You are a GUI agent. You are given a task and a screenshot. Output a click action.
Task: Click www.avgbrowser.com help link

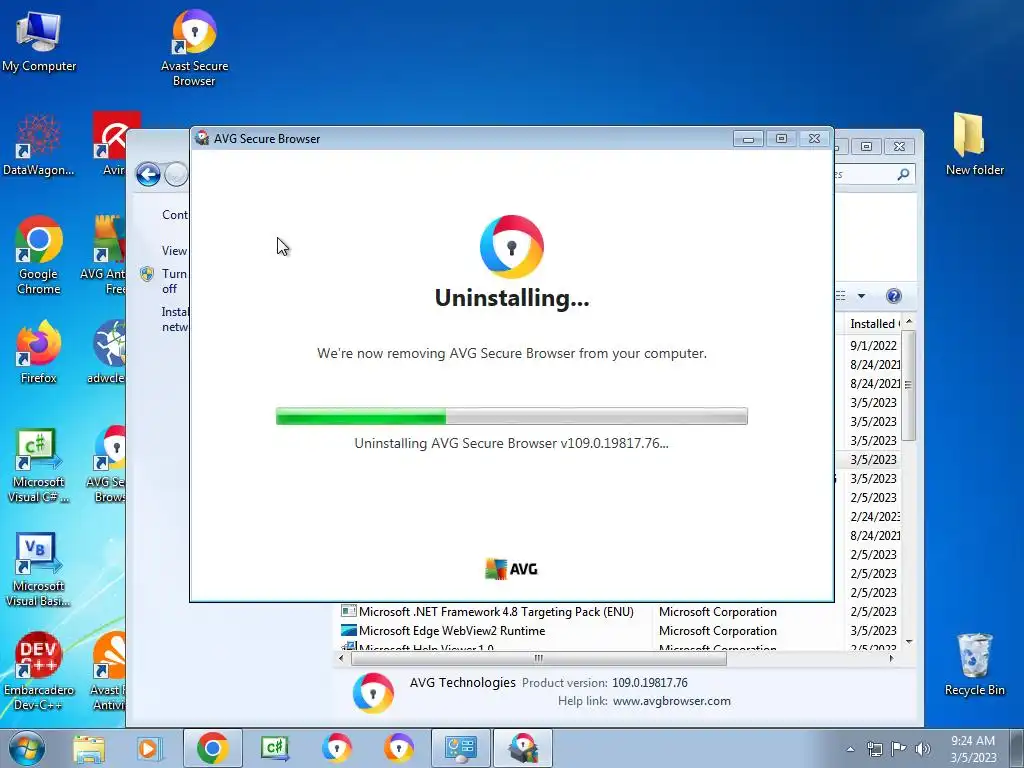[671, 701]
